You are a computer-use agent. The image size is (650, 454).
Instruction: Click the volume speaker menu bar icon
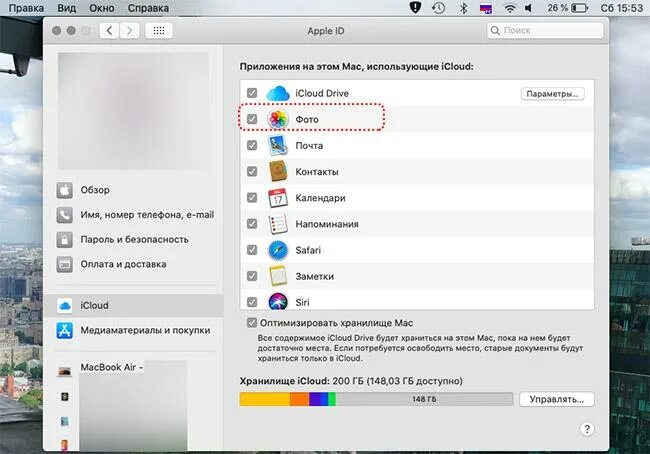coord(529,8)
